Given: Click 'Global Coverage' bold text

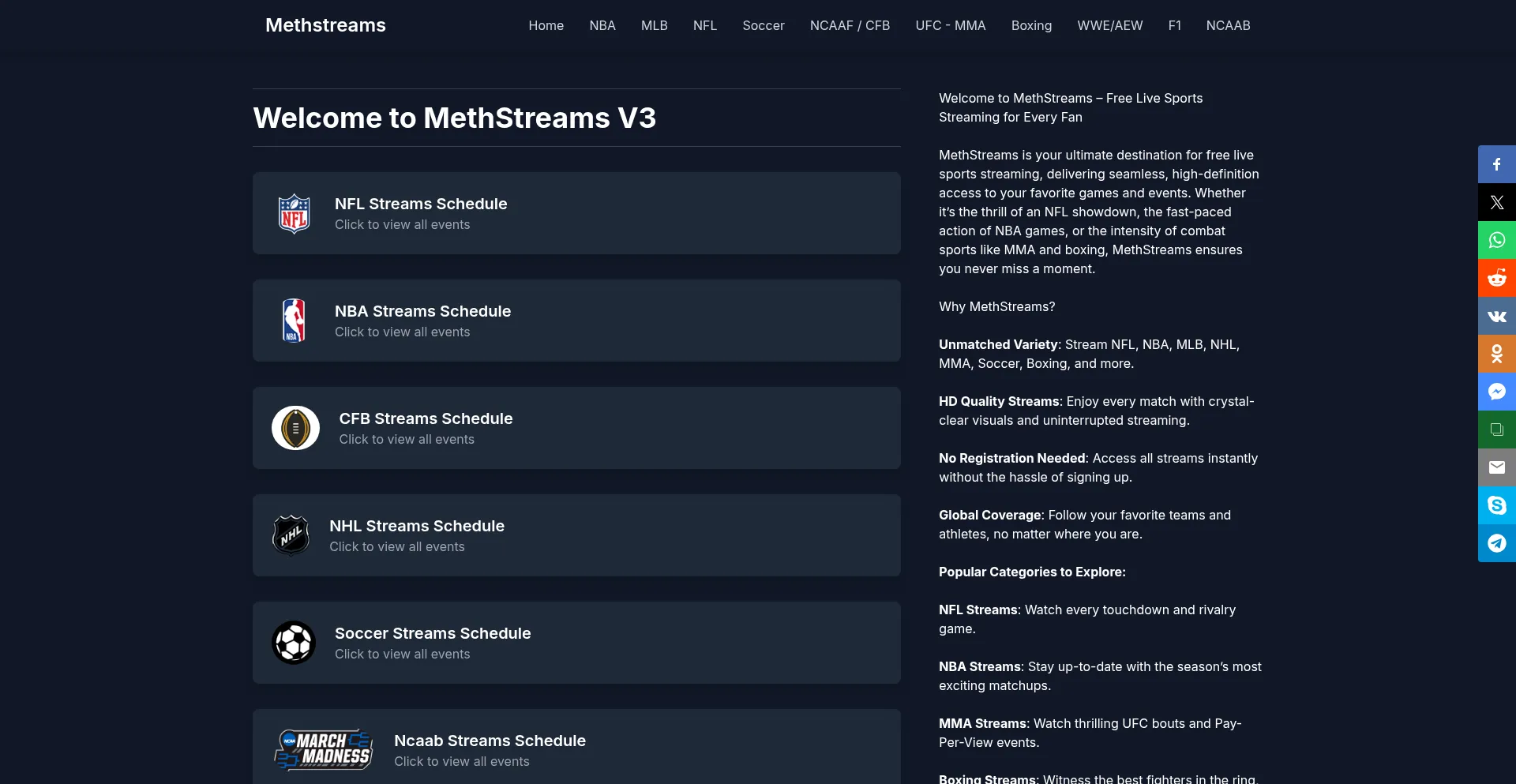Looking at the screenshot, I should (990, 515).
